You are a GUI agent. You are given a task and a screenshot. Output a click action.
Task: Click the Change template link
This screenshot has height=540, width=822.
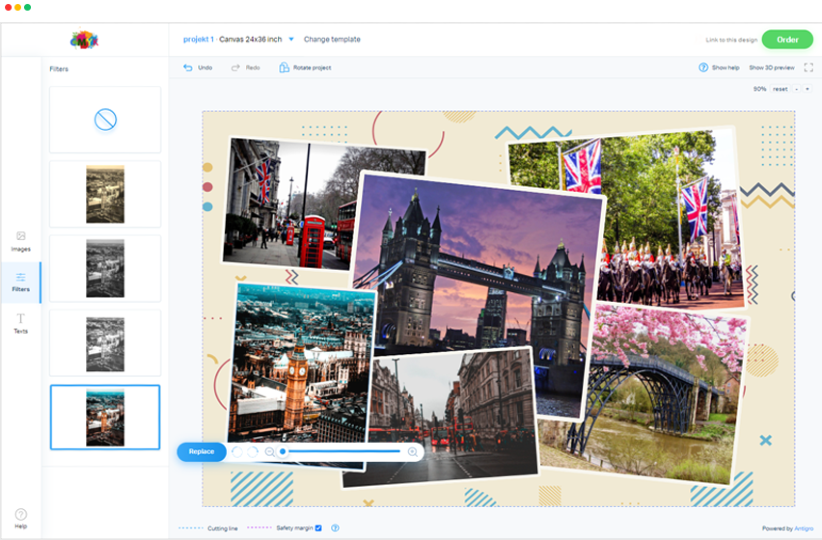(332, 40)
